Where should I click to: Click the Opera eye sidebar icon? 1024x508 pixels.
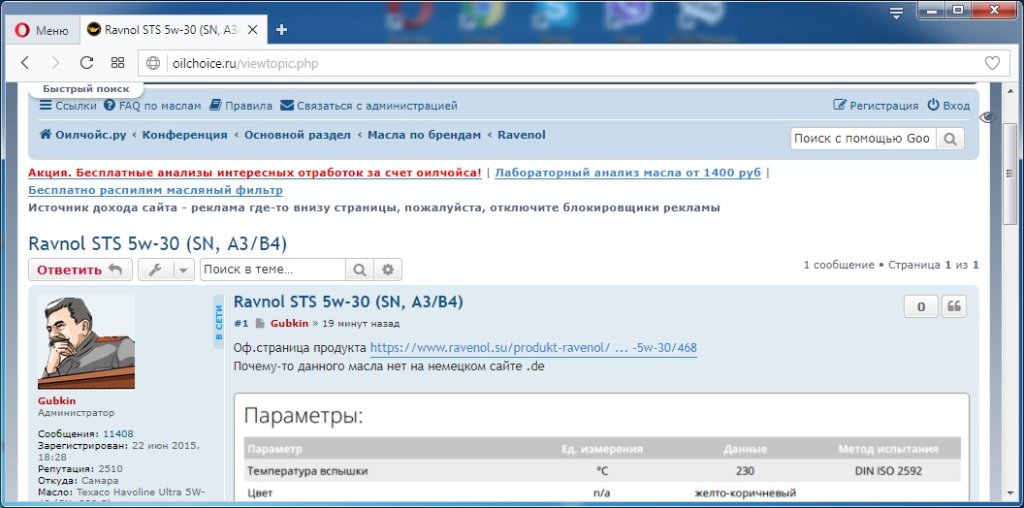point(987,117)
